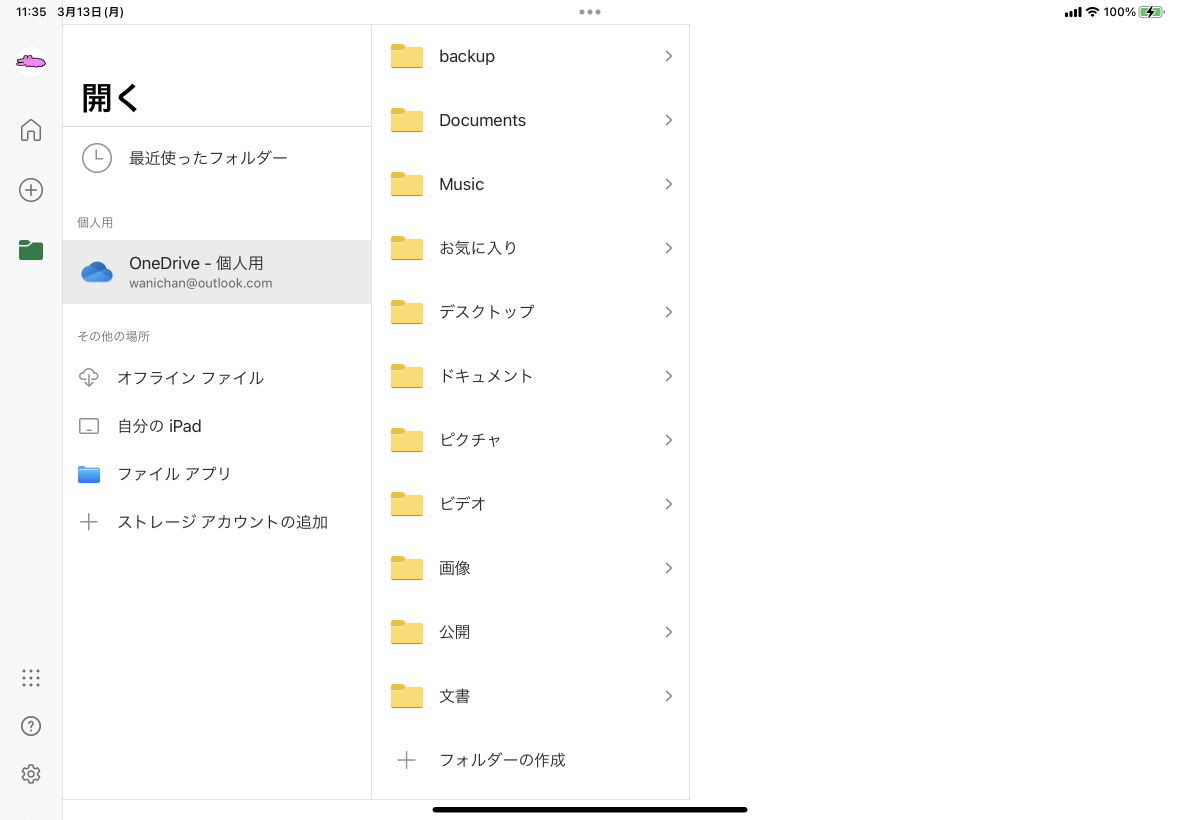Tap フォルダーの作成 to create folder
Image resolution: width=1180 pixels, height=820 pixels.
[502, 760]
